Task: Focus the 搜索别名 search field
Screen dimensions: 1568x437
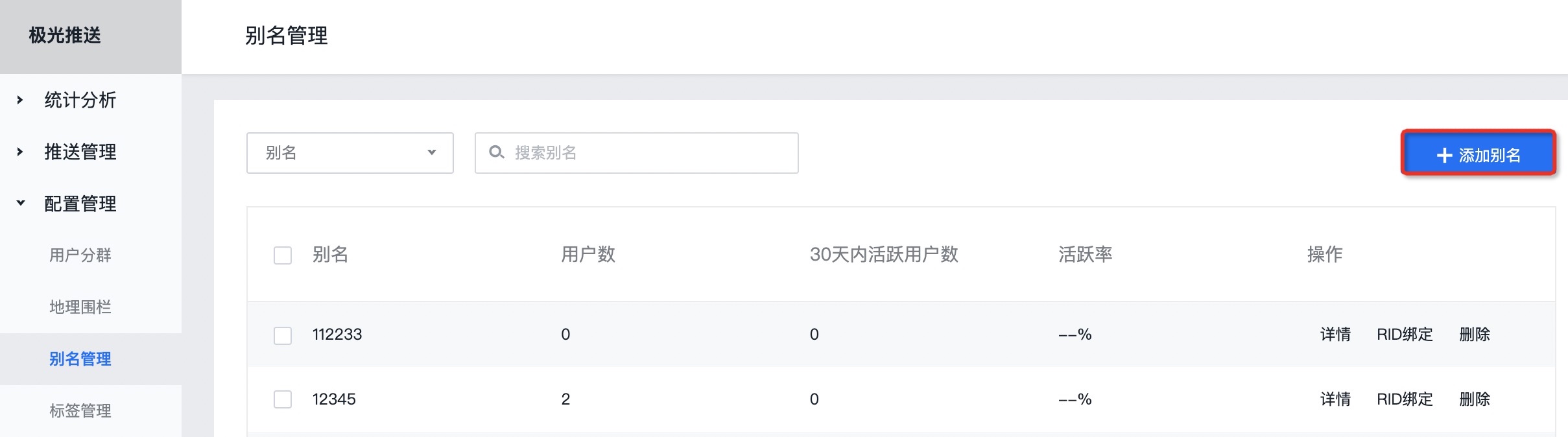Action: (x=637, y=153)
